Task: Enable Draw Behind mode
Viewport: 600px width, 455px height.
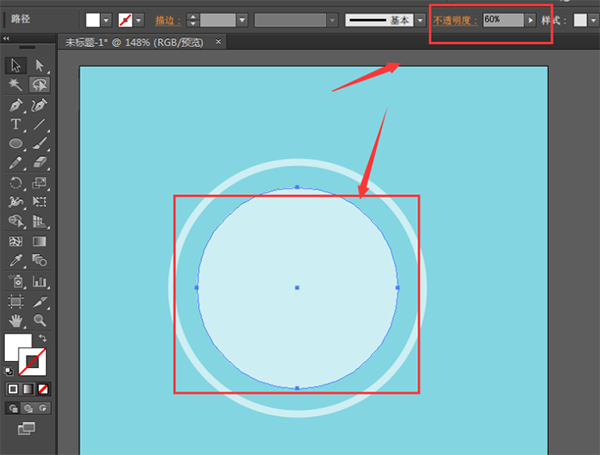Action: click(x=28, y=408)
